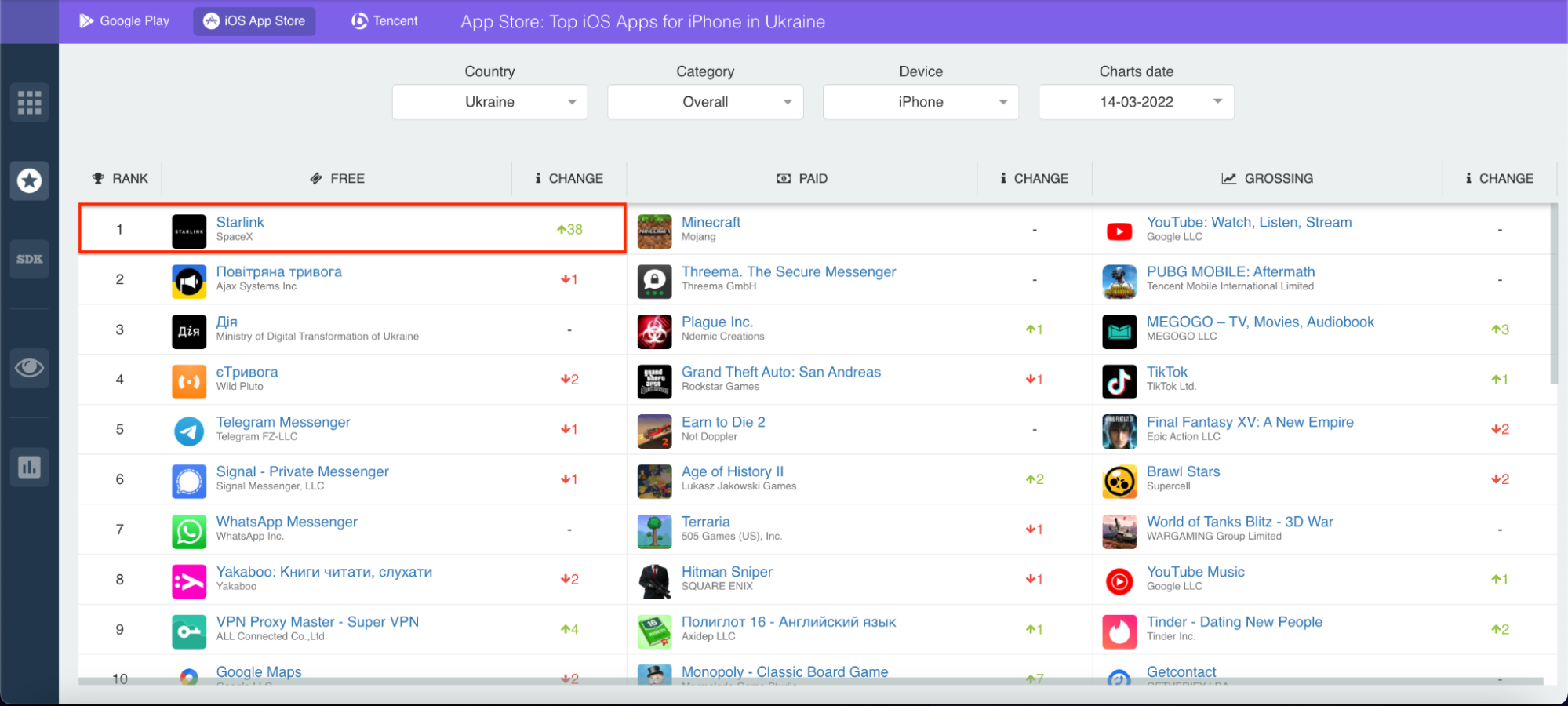Click the GROSSING column header

pos(1268,179)
